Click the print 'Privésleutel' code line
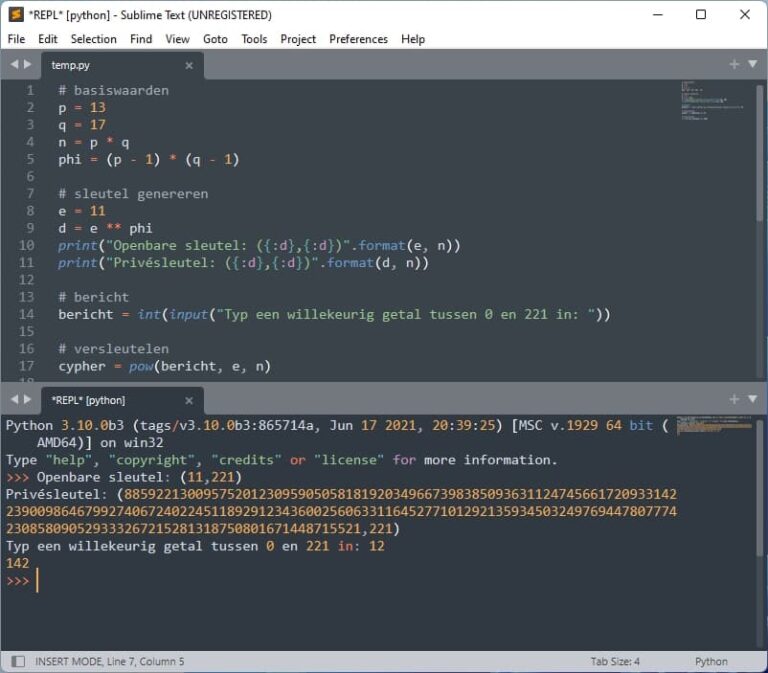 coord(243,263)
